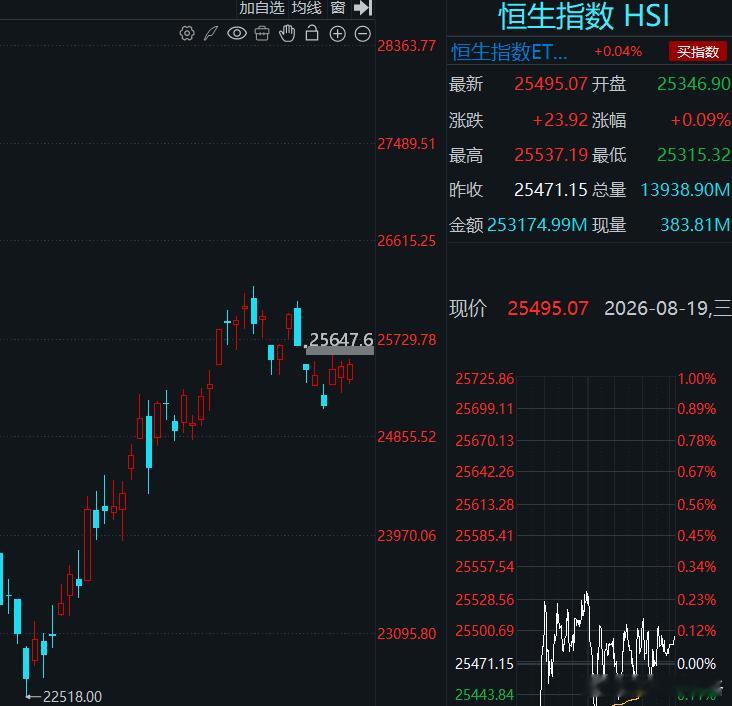Screen dimensions: 732x706
Task: Click axis label 23095.80
Action: [406, 634]
